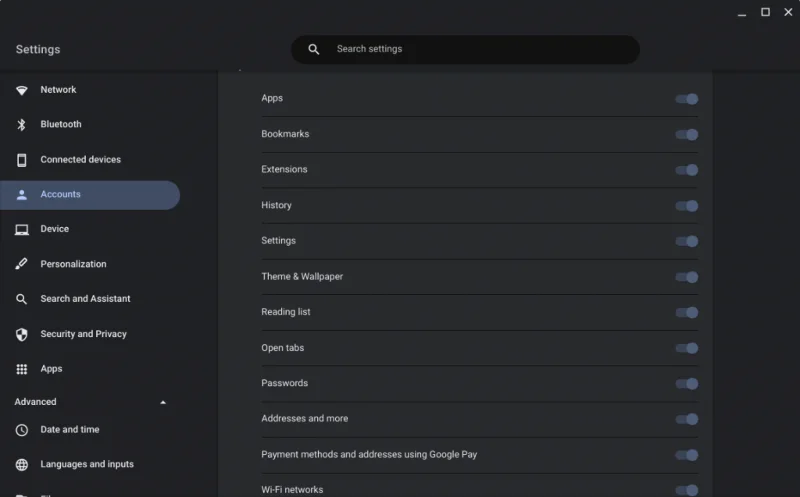Click the Accounts person icon
800x497 pixels.
21,194
